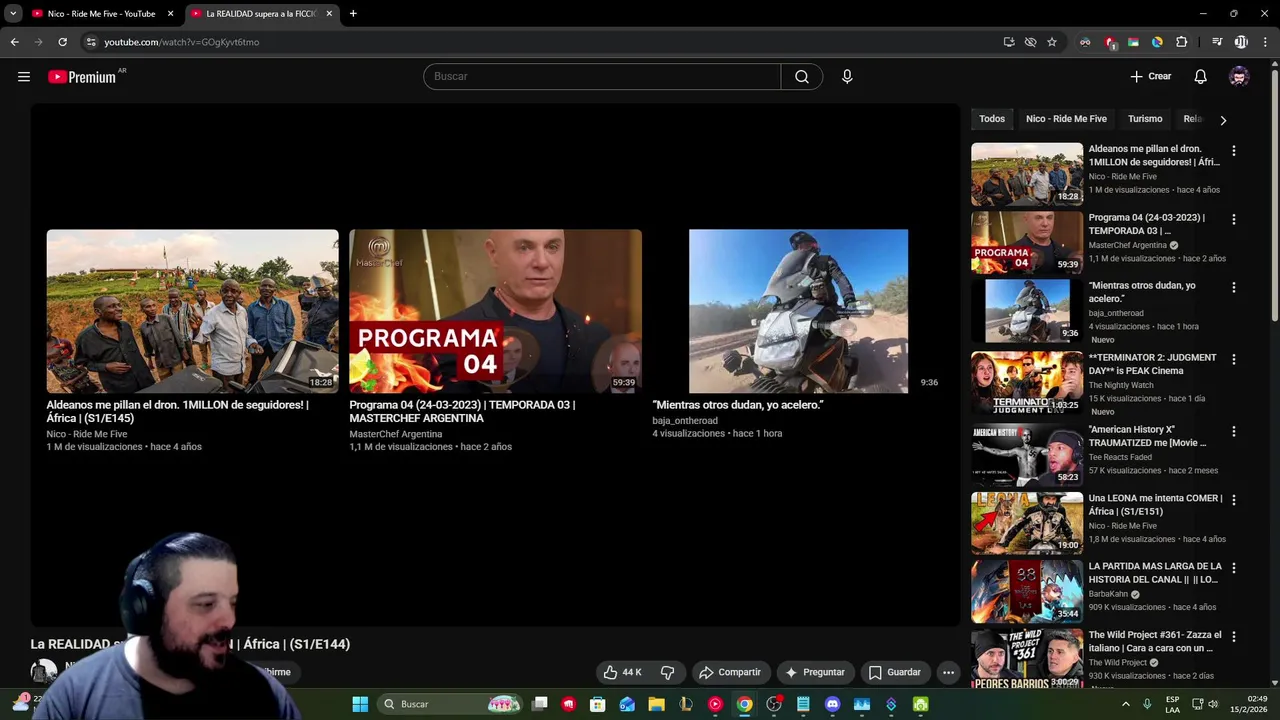Show more filter chips with right arrow
Image resolution: width=1280 pixels, height=720 pixels.
tap(1223, 120)
